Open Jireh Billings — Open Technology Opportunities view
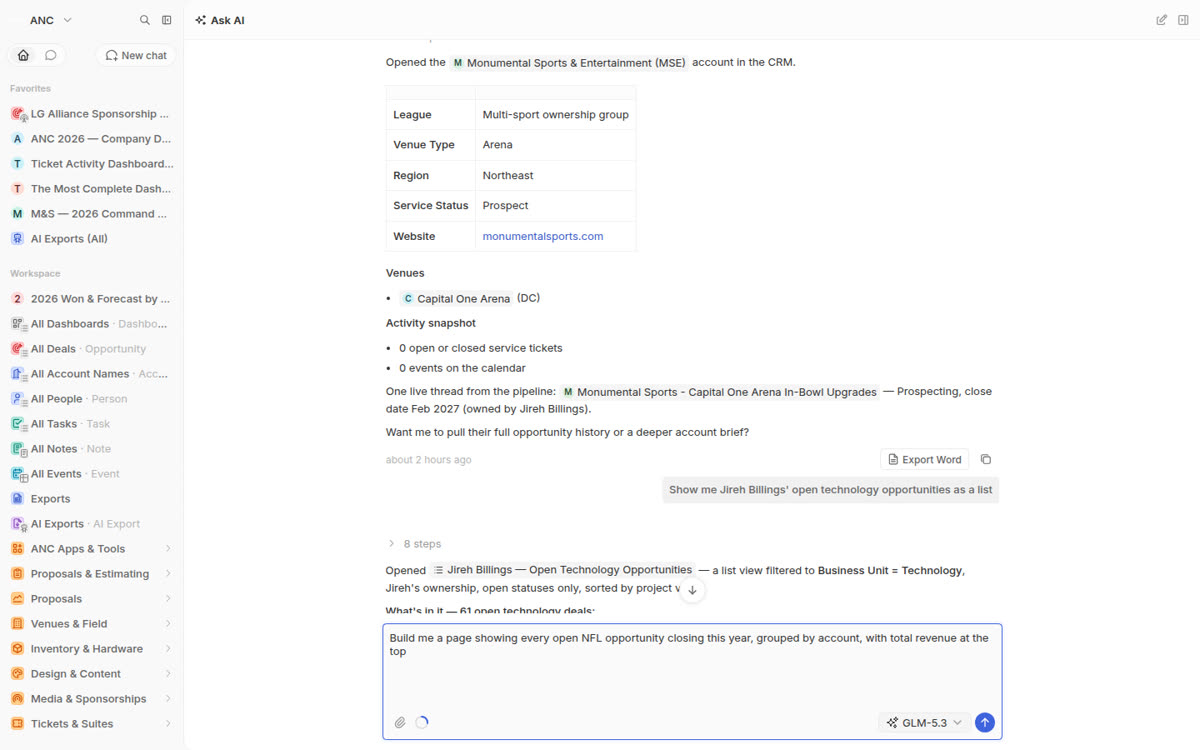The image size is (1200, 750). click(563, 570)
